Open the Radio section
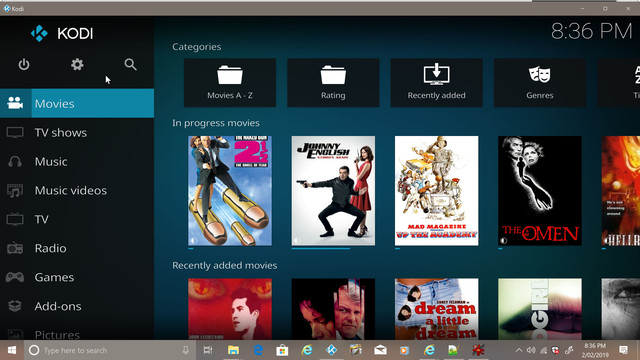Viewport: 640px width, 360px height. (77, 248)
